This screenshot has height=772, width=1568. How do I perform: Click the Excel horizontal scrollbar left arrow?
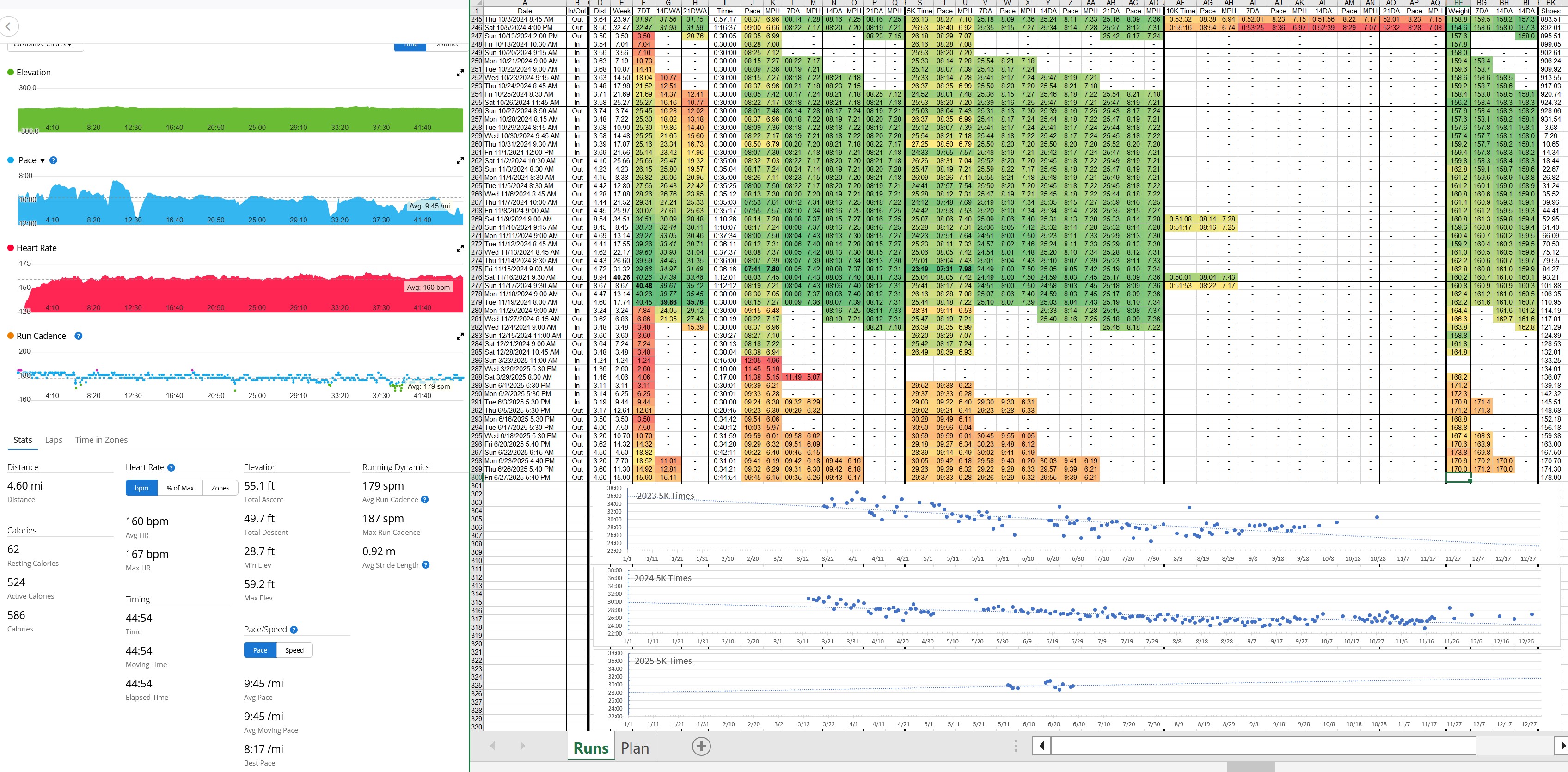pyautogui.click(x=1041, y=746)
